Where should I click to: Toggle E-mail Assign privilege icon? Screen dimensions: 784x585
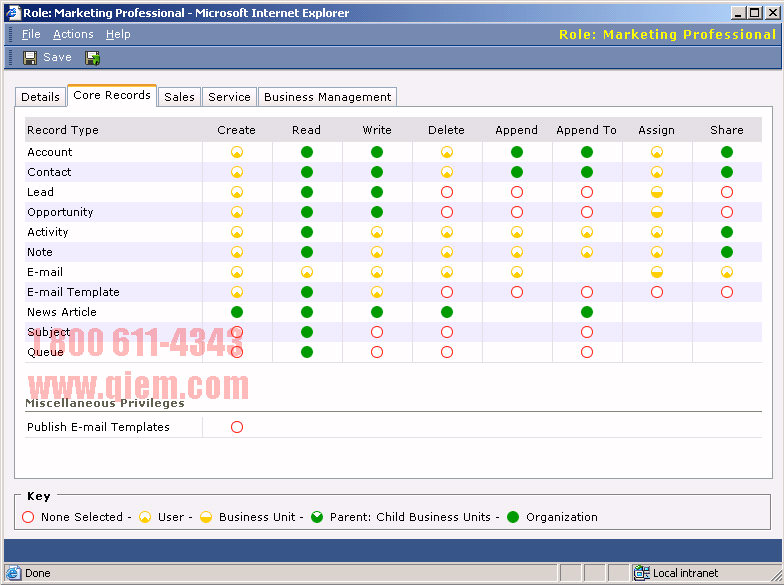coord(657,272)
